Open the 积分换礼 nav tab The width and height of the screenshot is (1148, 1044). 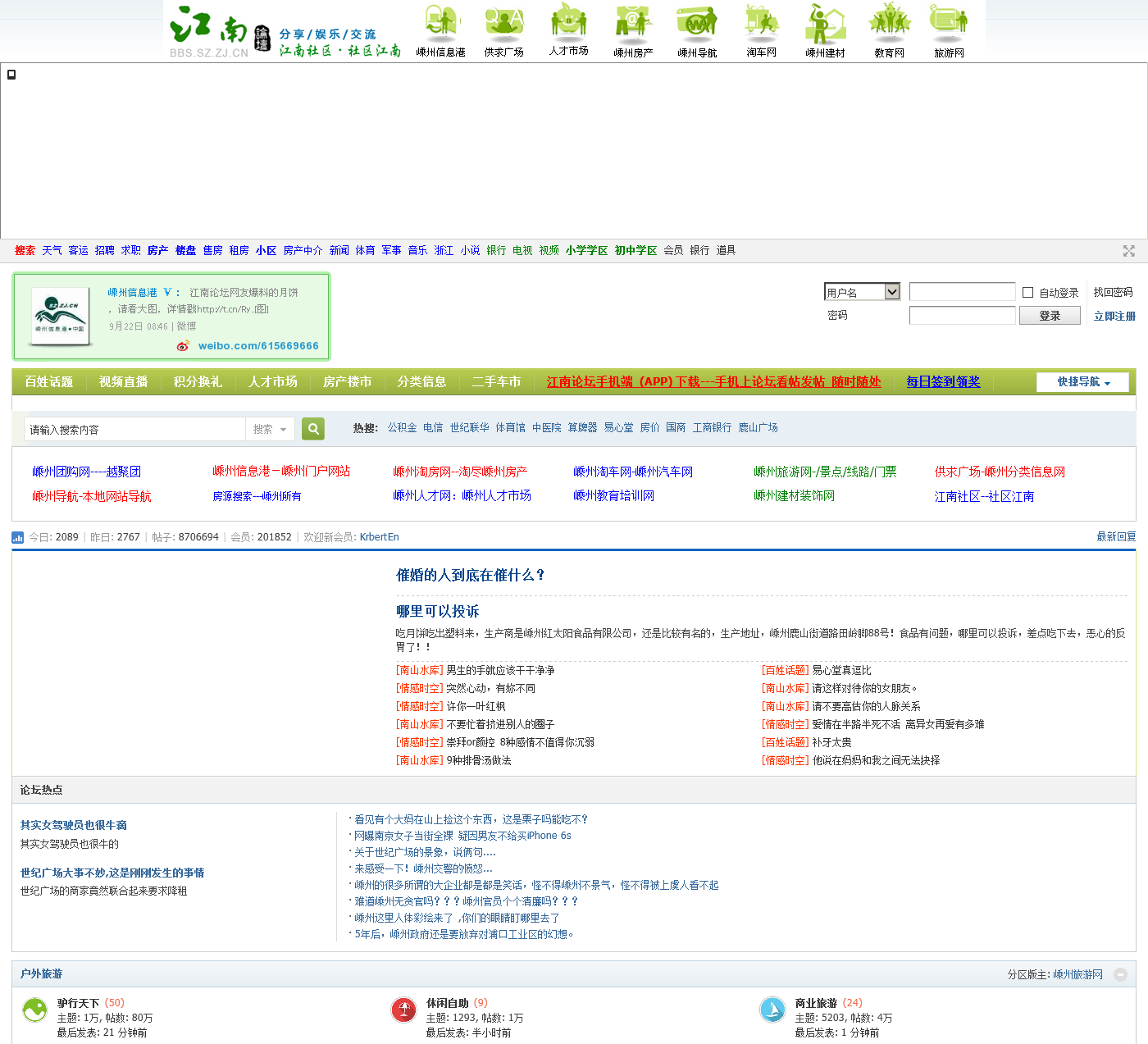click(198, 382)
